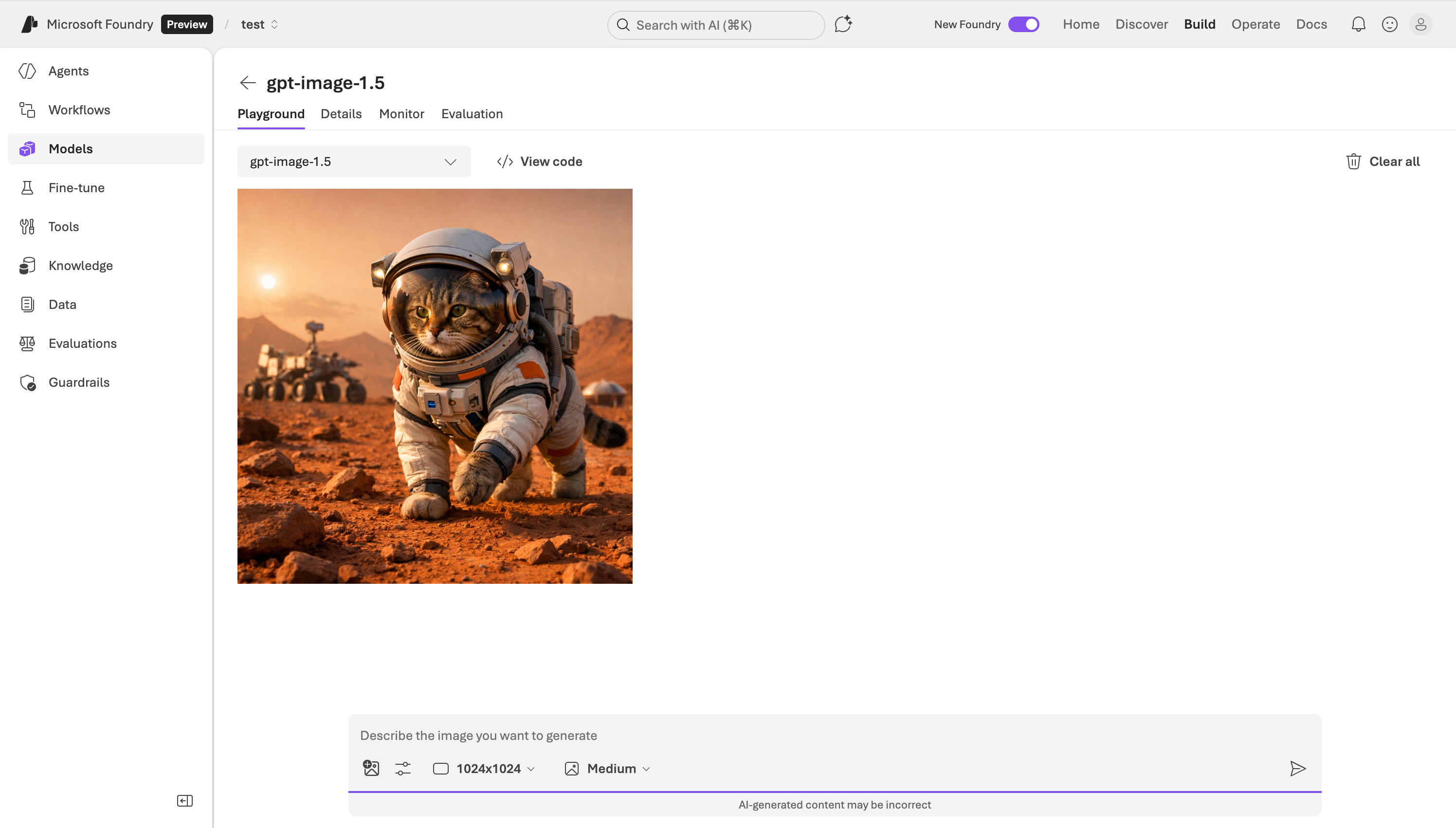The height and width of the screenshot is (828, 1456).
Task: Open the user account avatar
Action: coord(1420,24)
